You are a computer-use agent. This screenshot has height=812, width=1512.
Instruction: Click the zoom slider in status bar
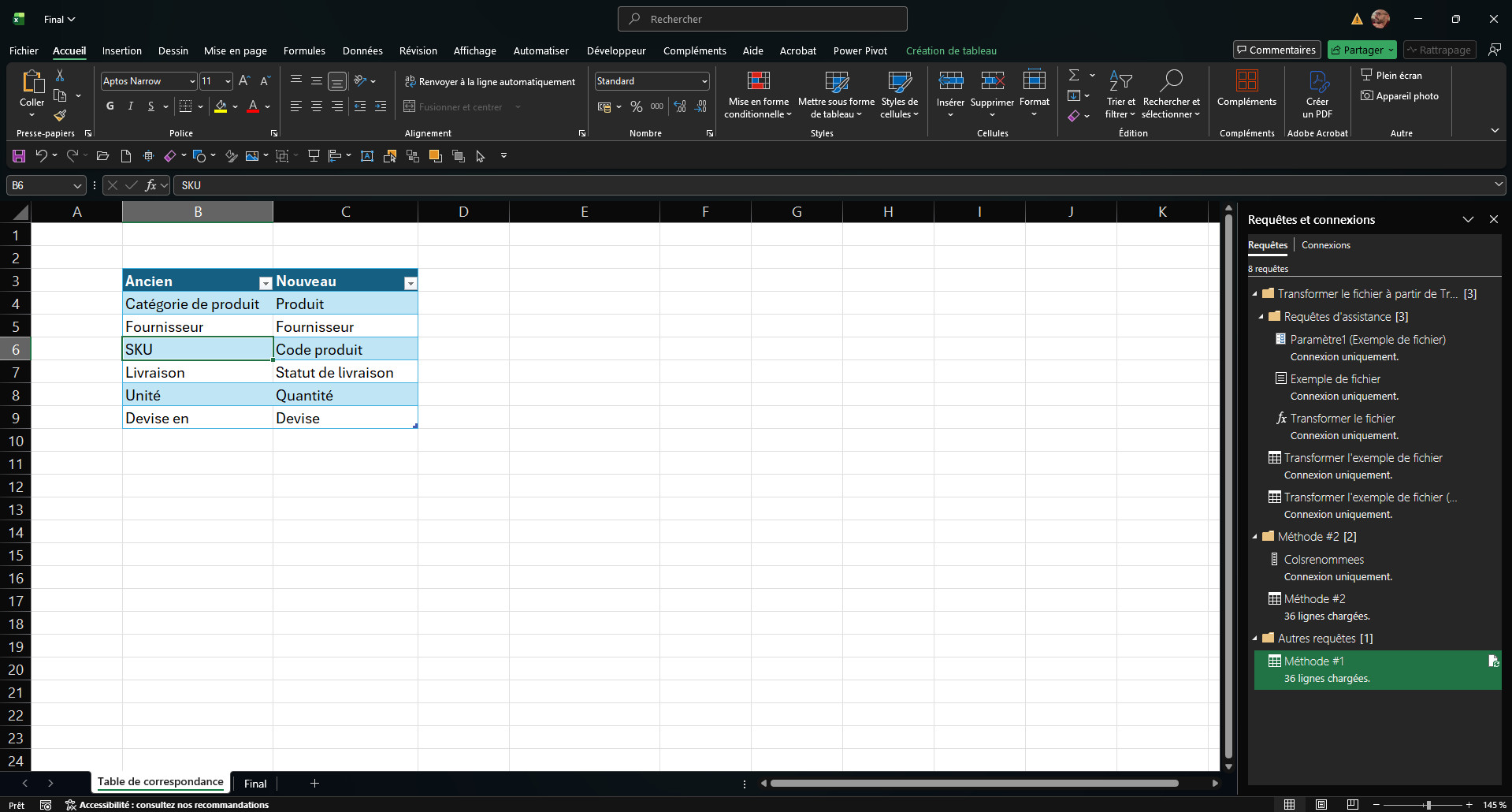pyautogui.click(x=1428, y=805)
